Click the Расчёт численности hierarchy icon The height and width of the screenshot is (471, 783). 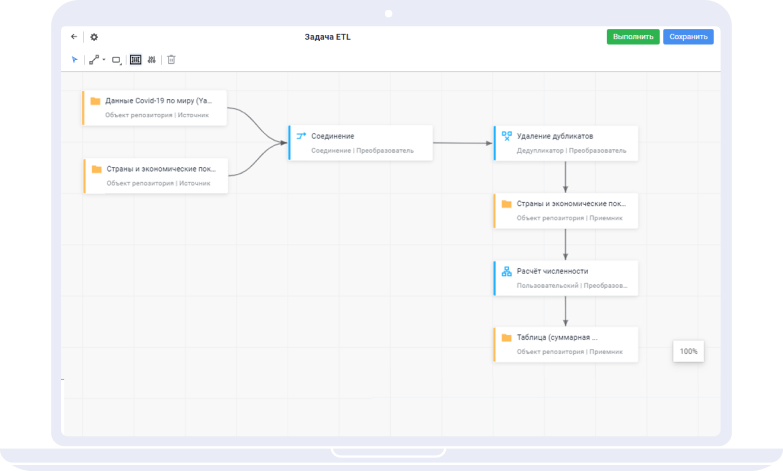tap(507, 272)
